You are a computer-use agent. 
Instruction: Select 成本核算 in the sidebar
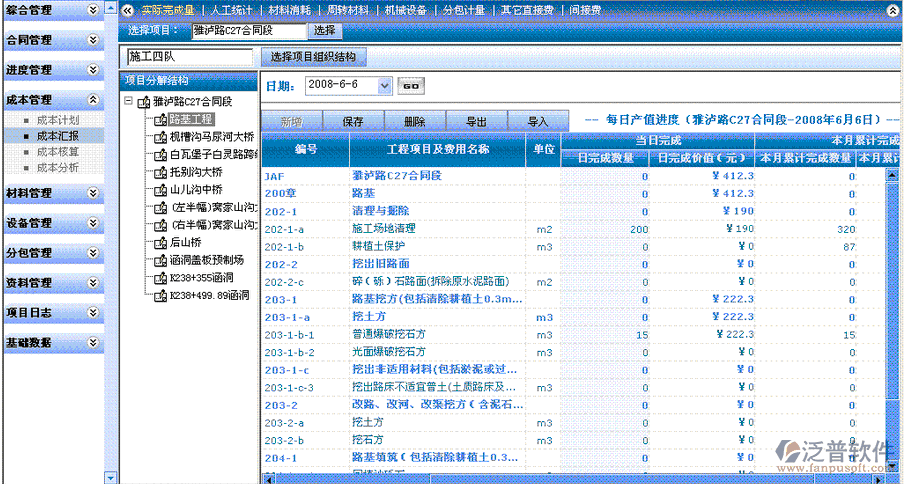tap(57, 151)
